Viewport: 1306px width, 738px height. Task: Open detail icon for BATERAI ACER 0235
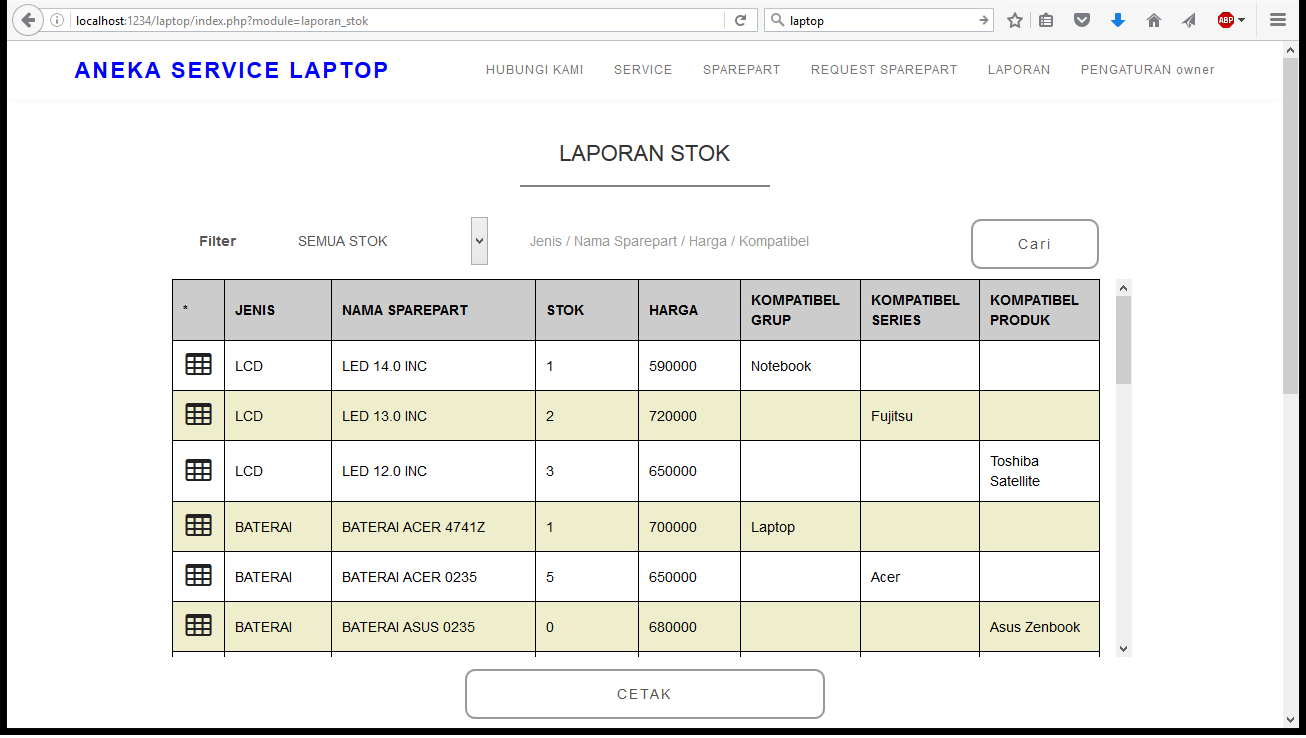point(198,575)
